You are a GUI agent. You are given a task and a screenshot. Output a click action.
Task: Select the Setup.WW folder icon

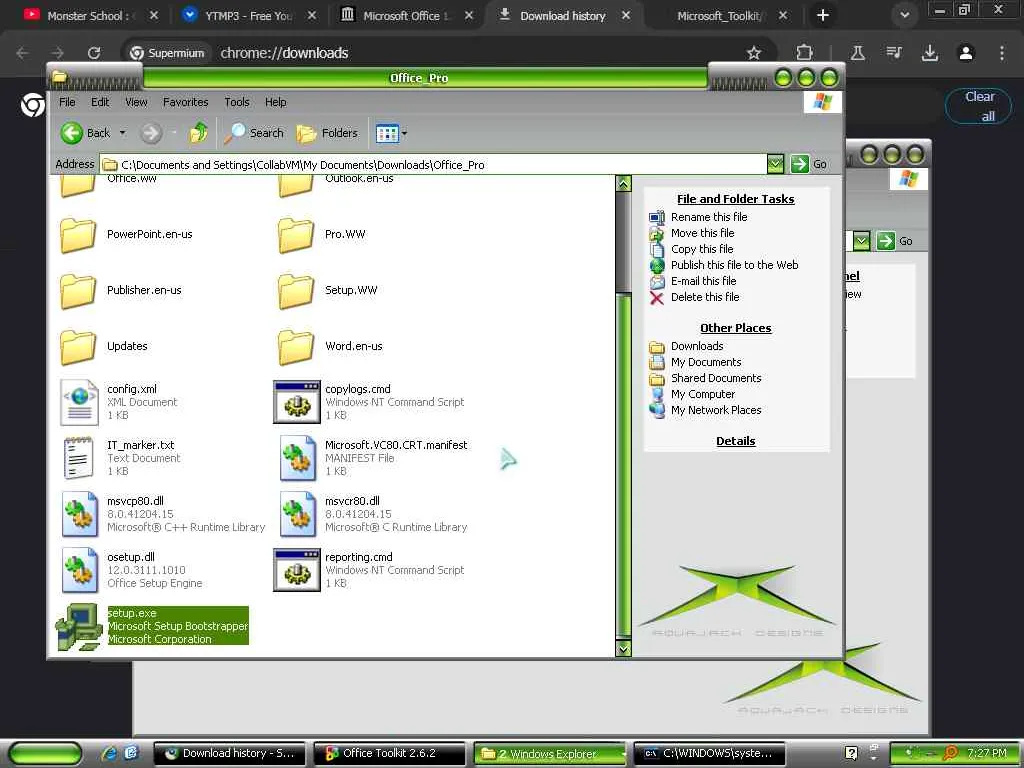(296, 291)
